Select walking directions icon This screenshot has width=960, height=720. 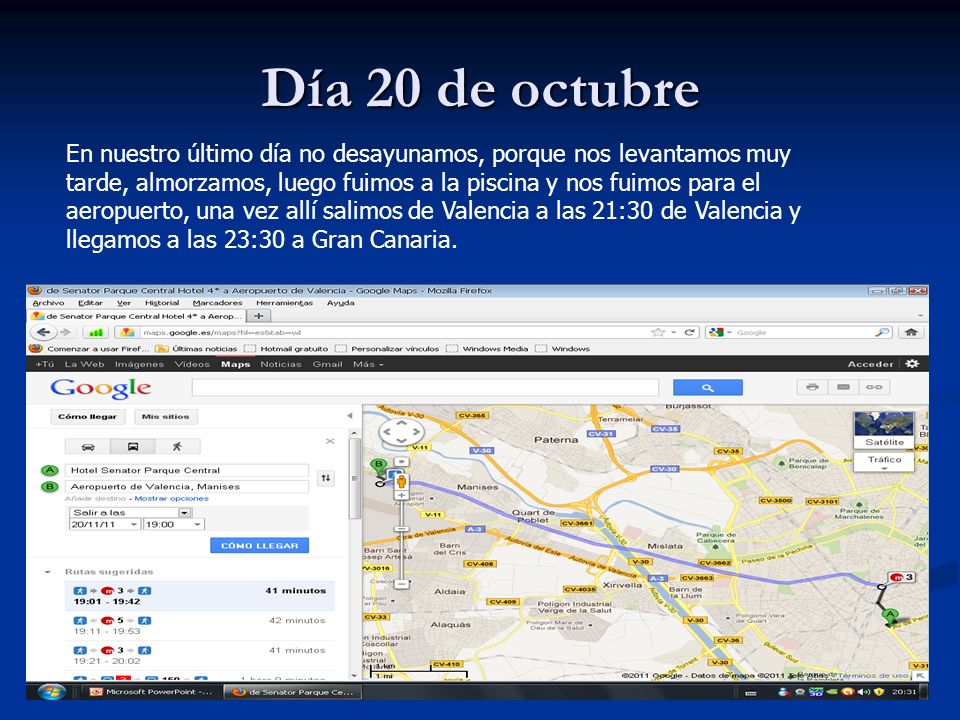click(178, 446)
